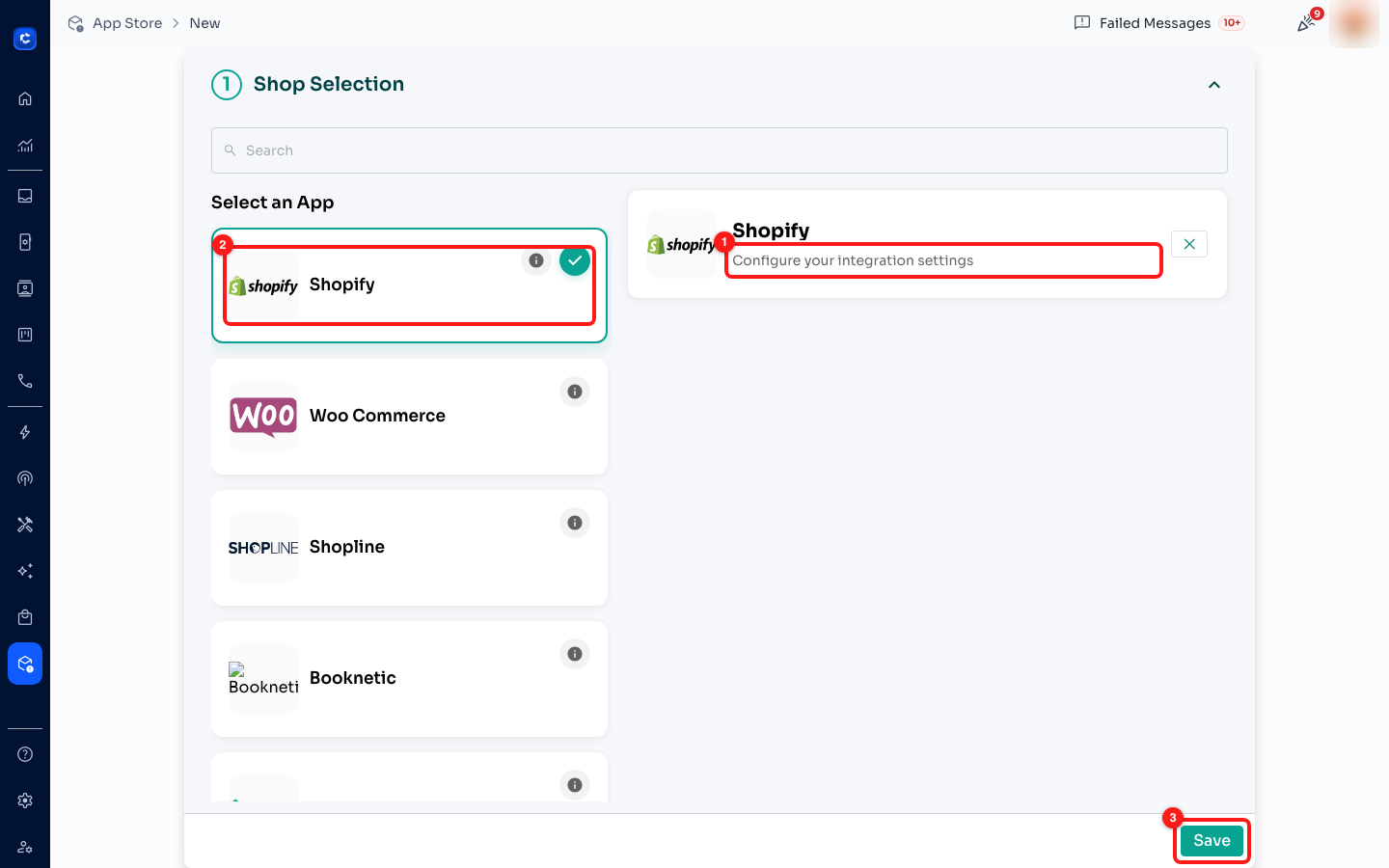Click the Shopline logo thumbnail

click(x=263, y=548)
